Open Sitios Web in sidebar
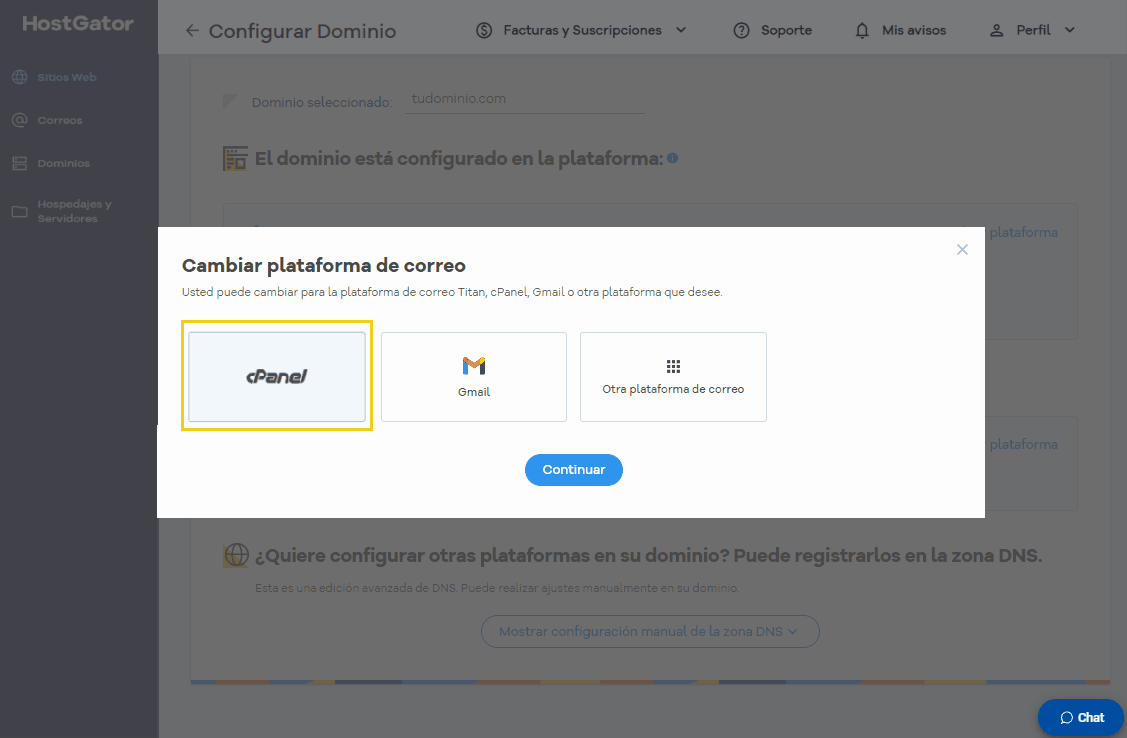1127x738 pixels. [x=67, y=78]
